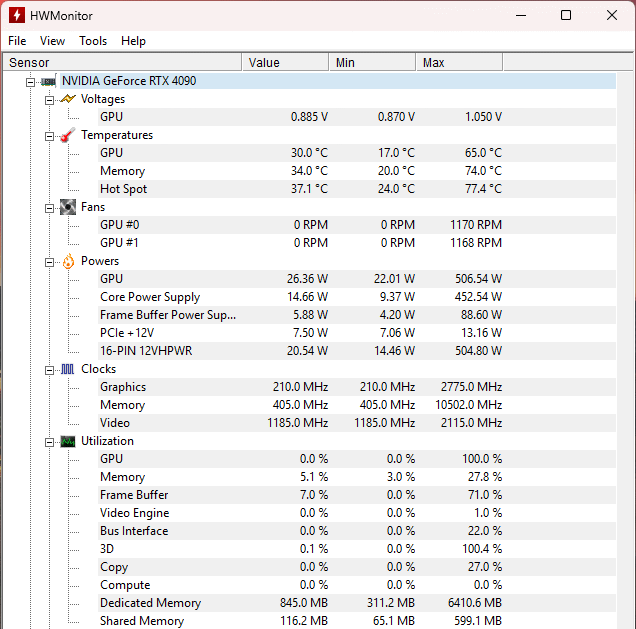Open the View menu
Image resolution: width=636 pixels, height=629 pixels.
click(52, 41)
